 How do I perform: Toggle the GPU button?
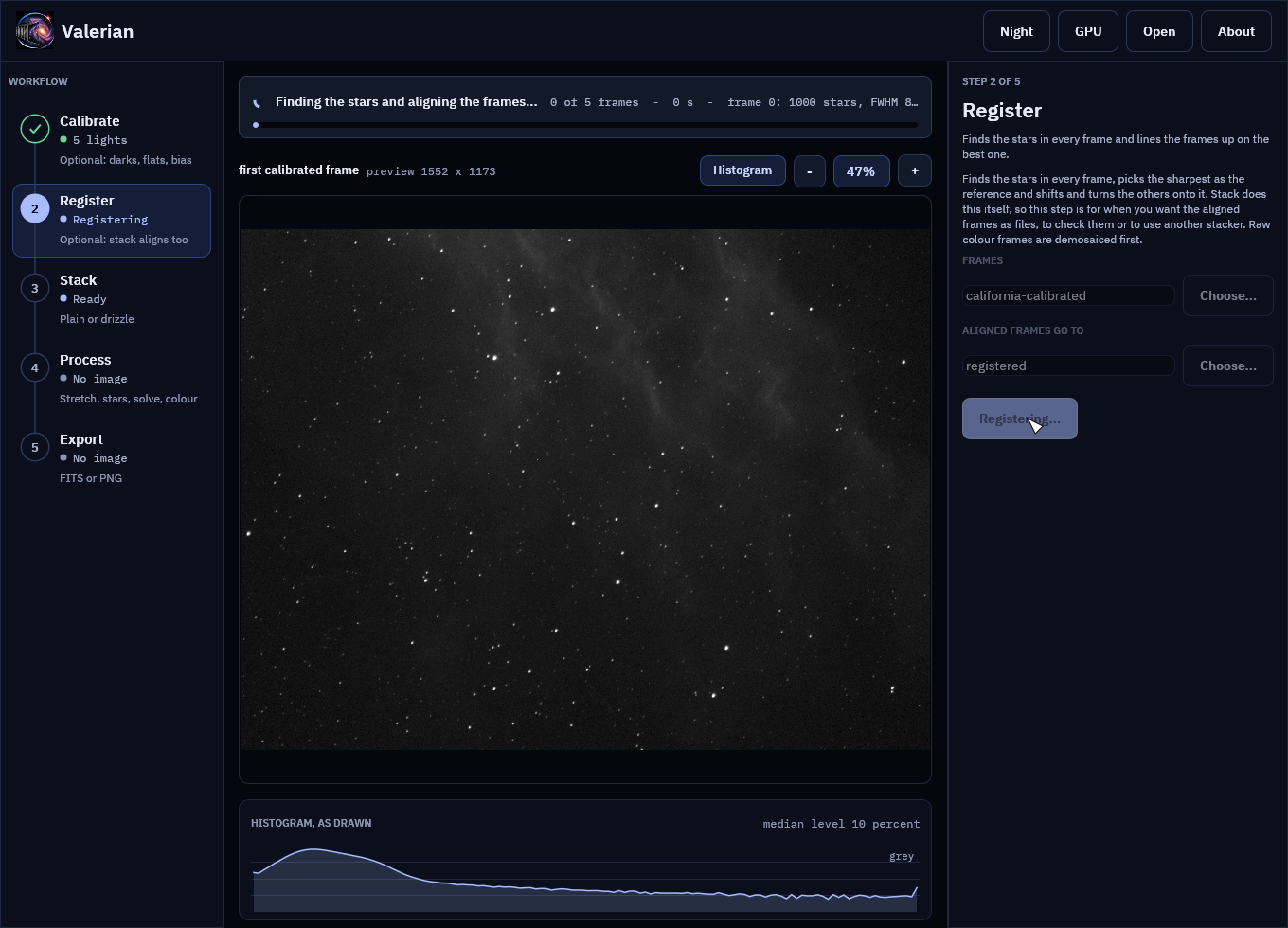click(1088, 31)
